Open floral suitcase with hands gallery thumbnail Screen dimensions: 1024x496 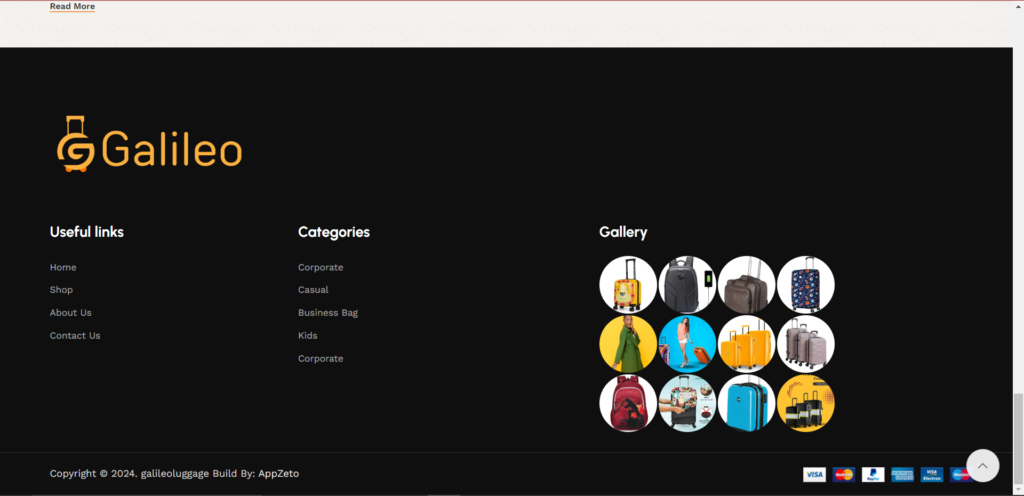[x=687, y=403]
